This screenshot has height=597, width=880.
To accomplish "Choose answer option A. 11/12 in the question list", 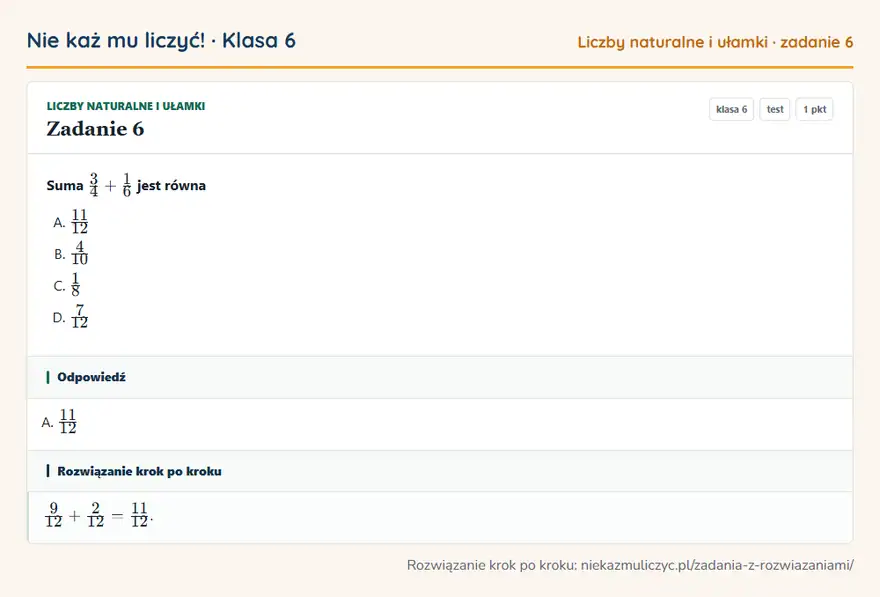I will (x=71, y=222).
